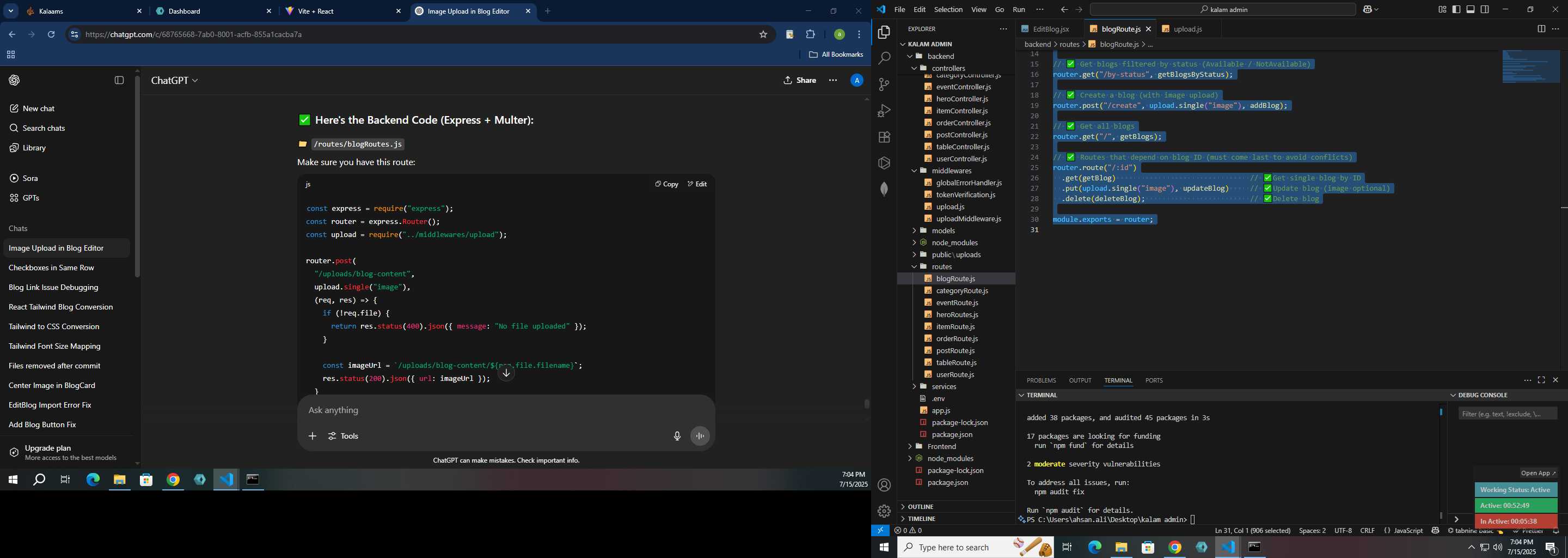
Task: Open errors and warnings count in status bar
Action: (908, 531)
